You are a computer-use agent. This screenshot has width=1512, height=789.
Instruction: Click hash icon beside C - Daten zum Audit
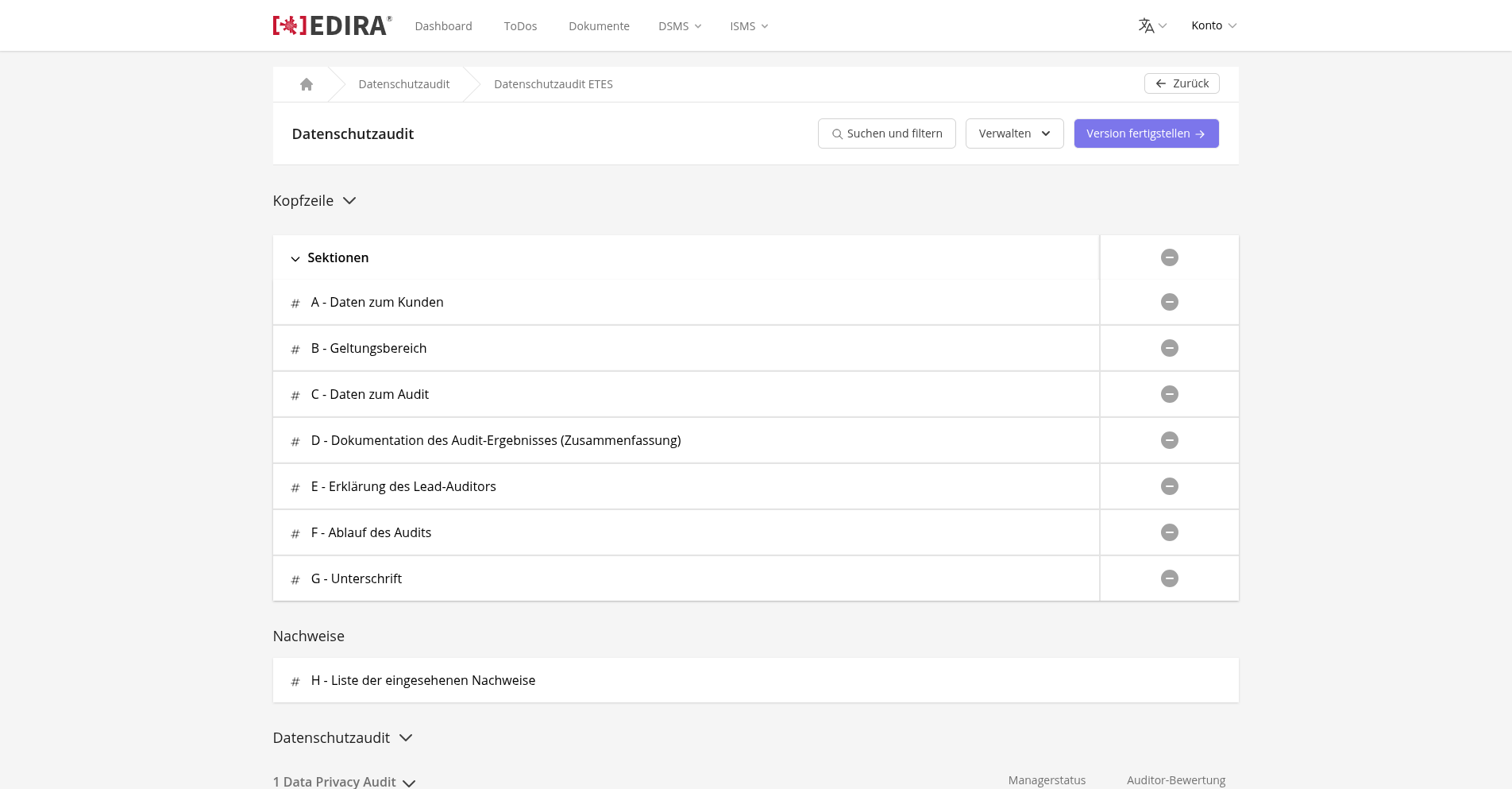(295, 396)
